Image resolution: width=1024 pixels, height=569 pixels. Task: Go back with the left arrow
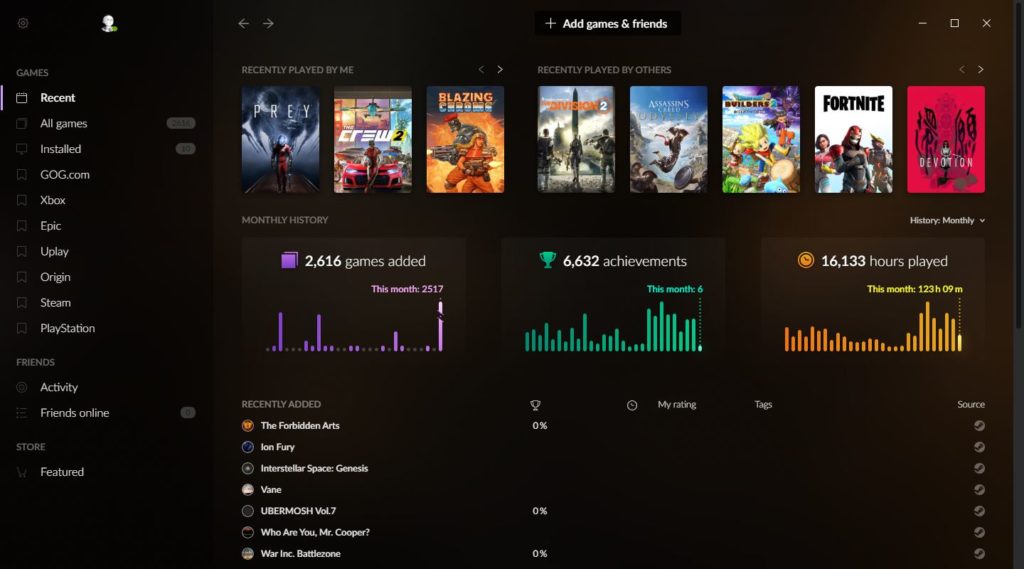point(244,23)
